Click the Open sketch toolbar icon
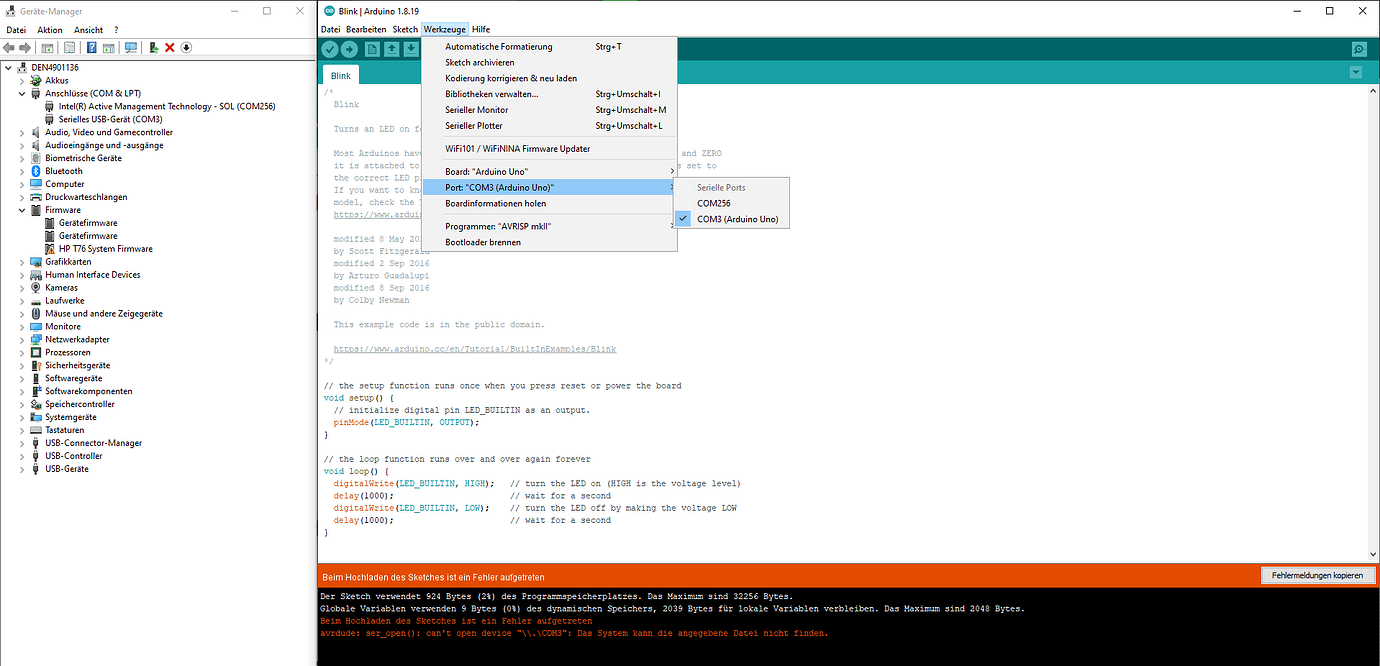This screenshot has width=1380, height=666. point(391,48)
